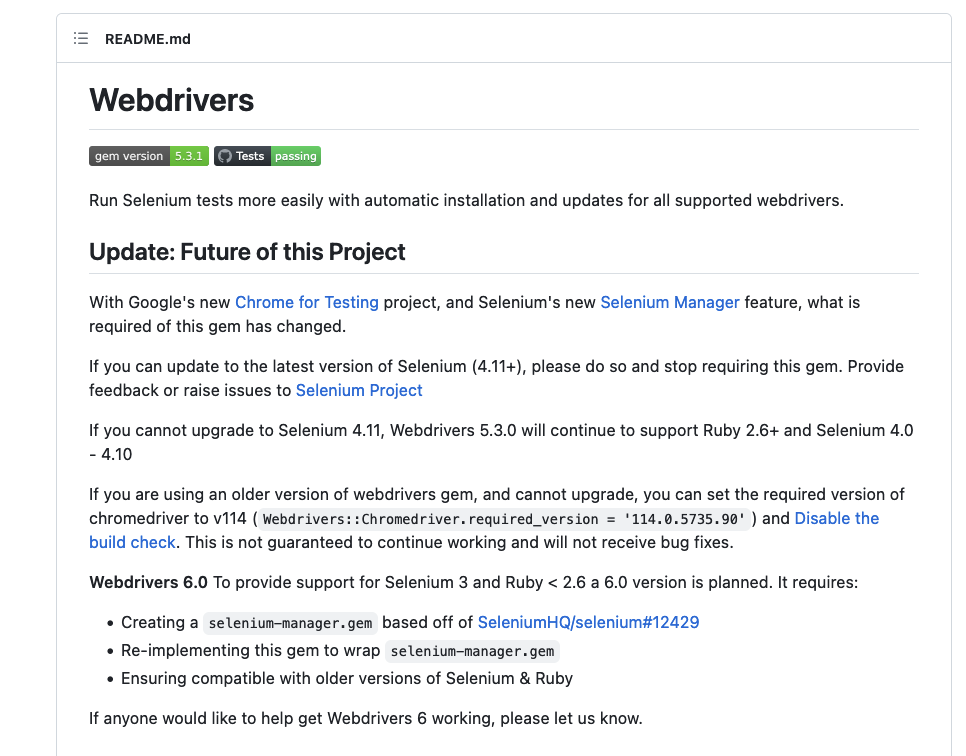Open the SeleniumHQ/selenium#12429 issue link
Viewport: 966px width, 756px height.
[588, 622]
